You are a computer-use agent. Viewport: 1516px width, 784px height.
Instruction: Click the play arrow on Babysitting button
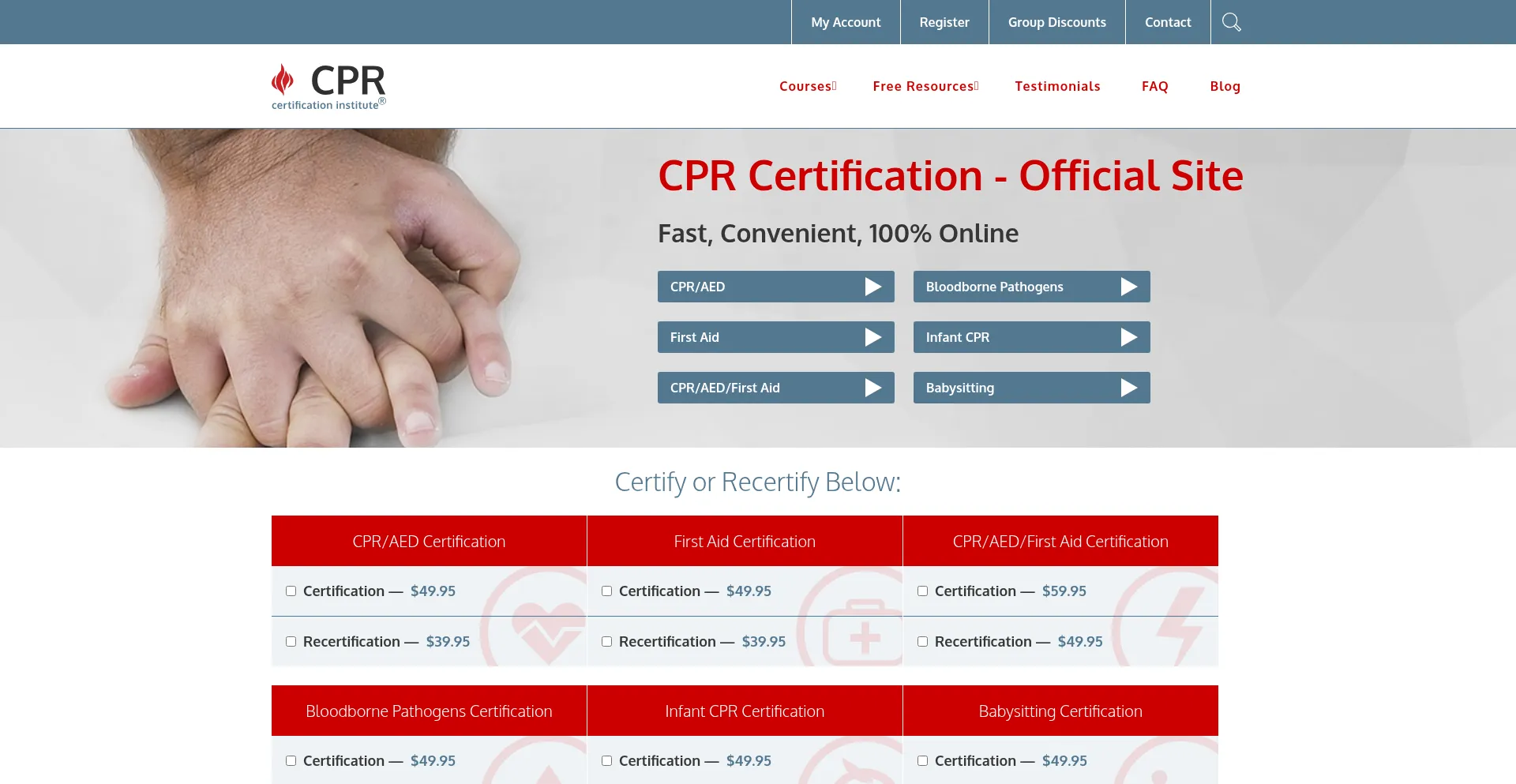coord(1128,388)
